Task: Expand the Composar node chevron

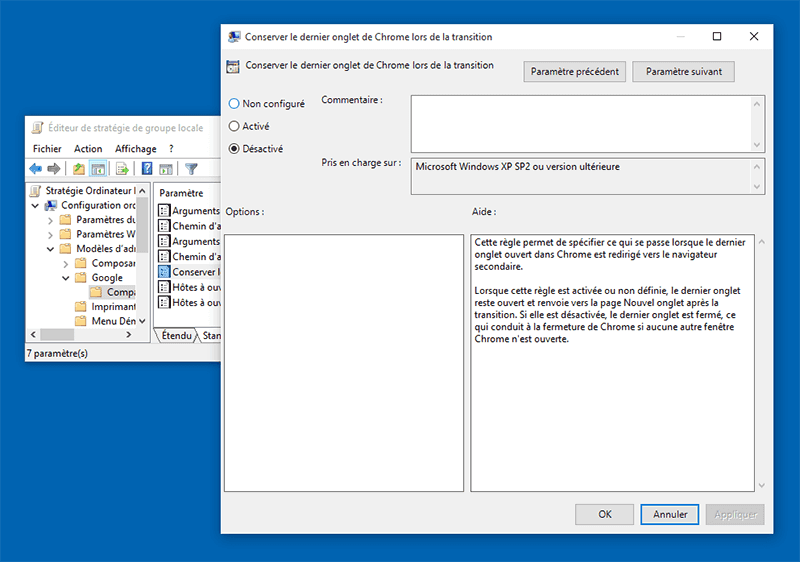Action: 65,264
